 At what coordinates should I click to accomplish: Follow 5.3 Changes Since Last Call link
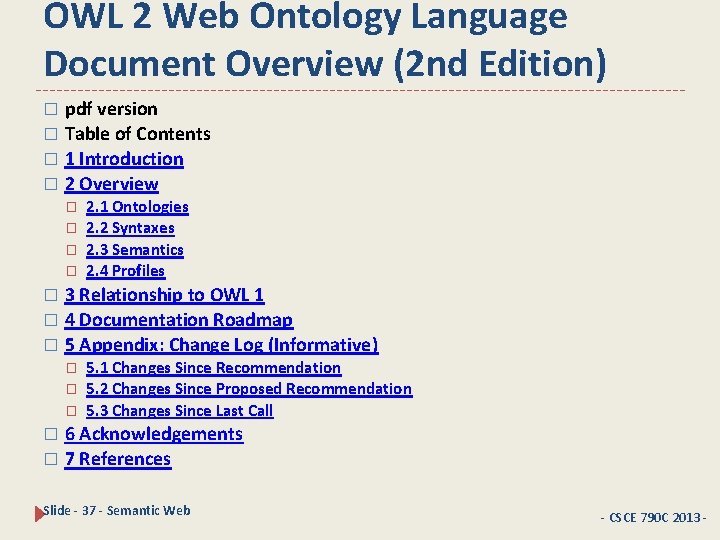click(180, 411)
